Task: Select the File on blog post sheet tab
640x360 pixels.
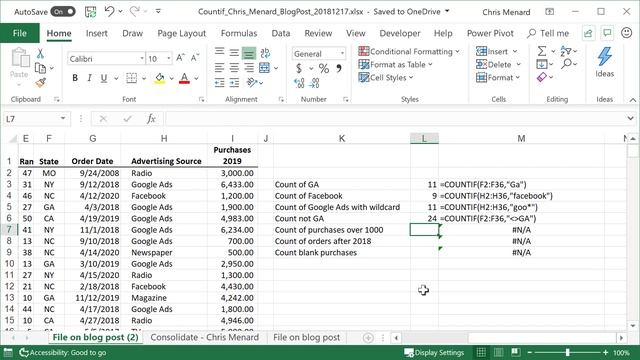Action: pyautogui.click(x=307, y=338)
